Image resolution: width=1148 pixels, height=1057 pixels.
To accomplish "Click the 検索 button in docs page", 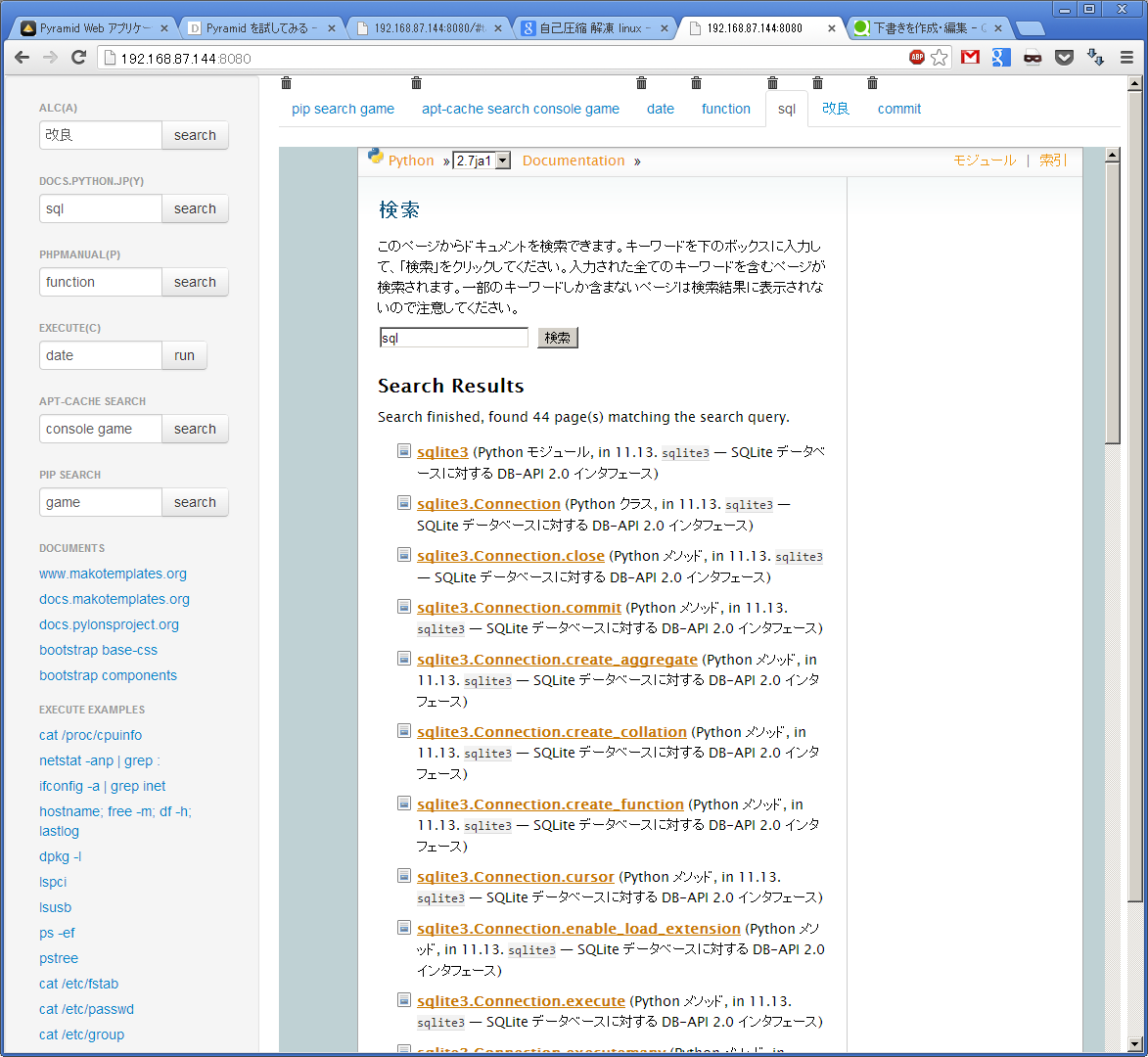I will 557,338.
